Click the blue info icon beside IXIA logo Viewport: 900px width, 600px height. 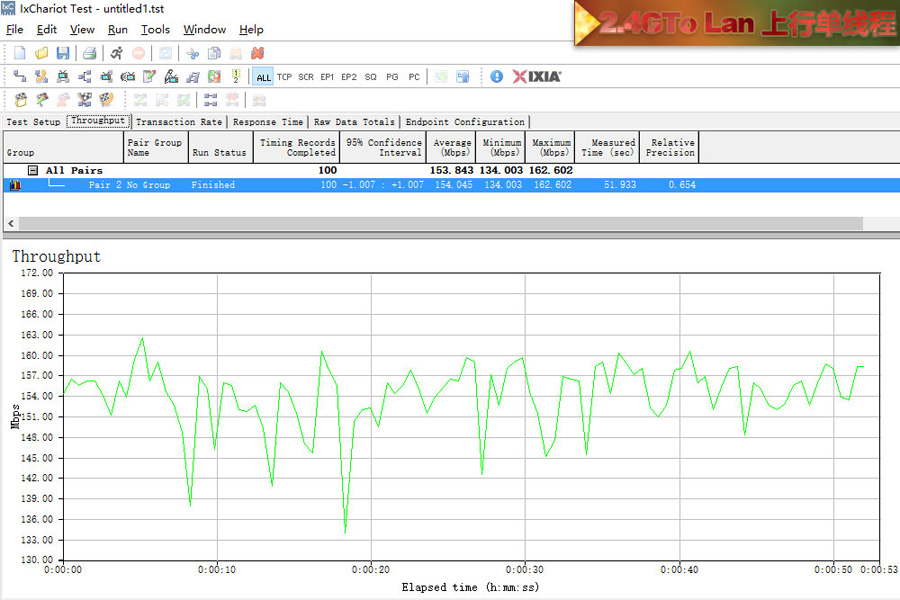497,76
